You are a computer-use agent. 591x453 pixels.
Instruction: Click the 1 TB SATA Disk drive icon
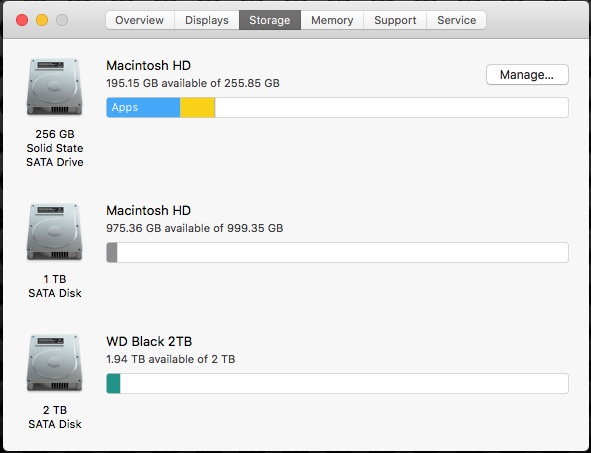pos(55,232)
